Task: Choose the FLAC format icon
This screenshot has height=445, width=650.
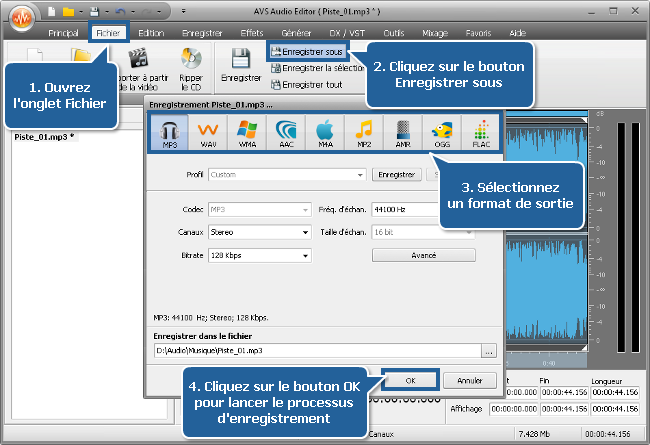Action: 481,132
